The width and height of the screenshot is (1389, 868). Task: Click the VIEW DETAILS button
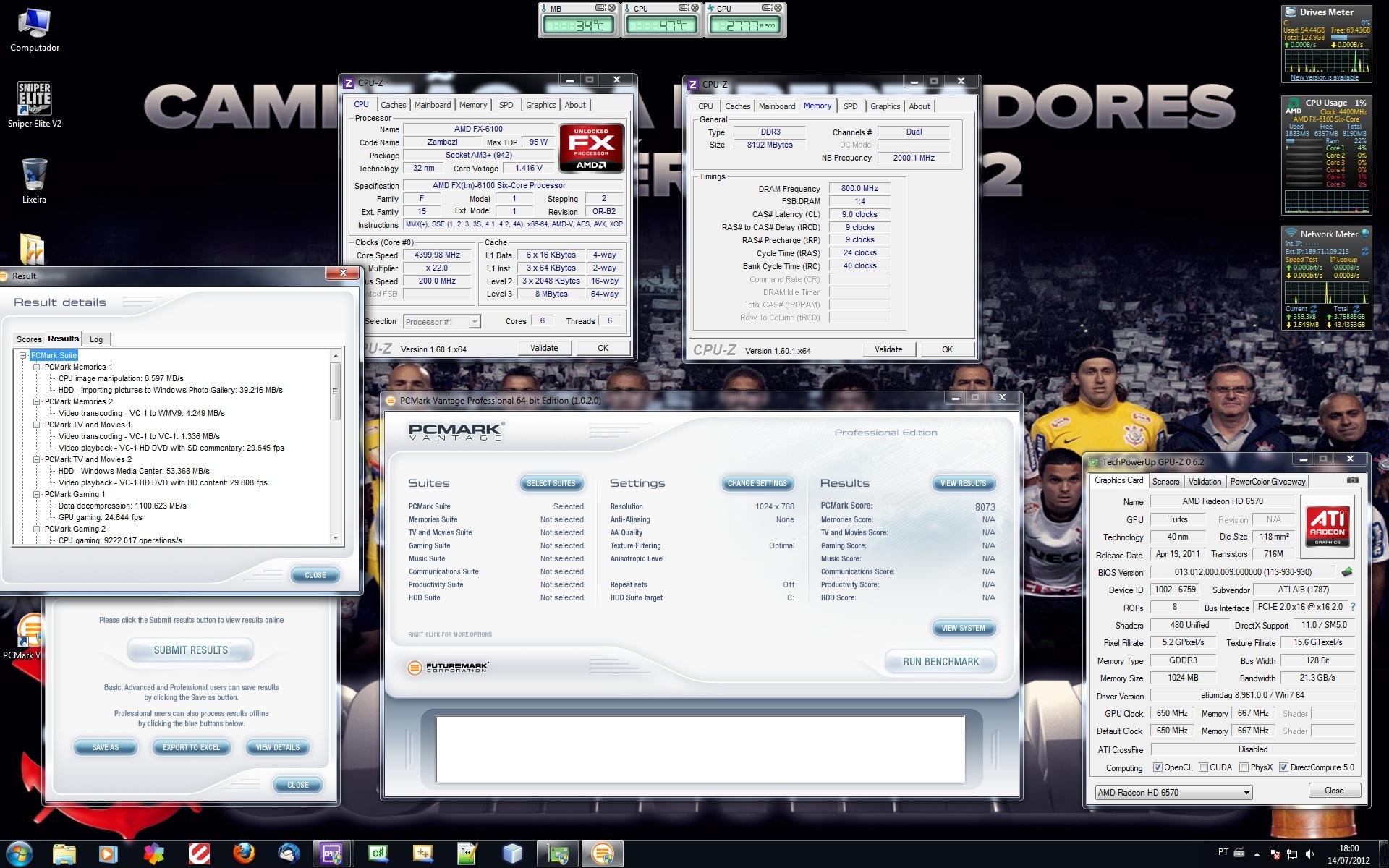point(277,747)
